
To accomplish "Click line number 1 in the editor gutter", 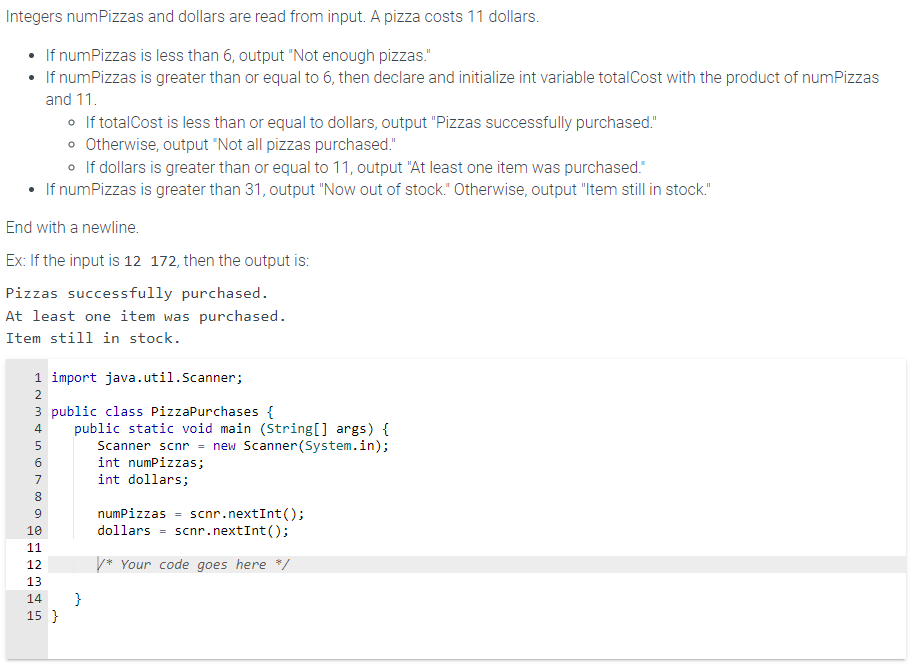I will 38,377.
